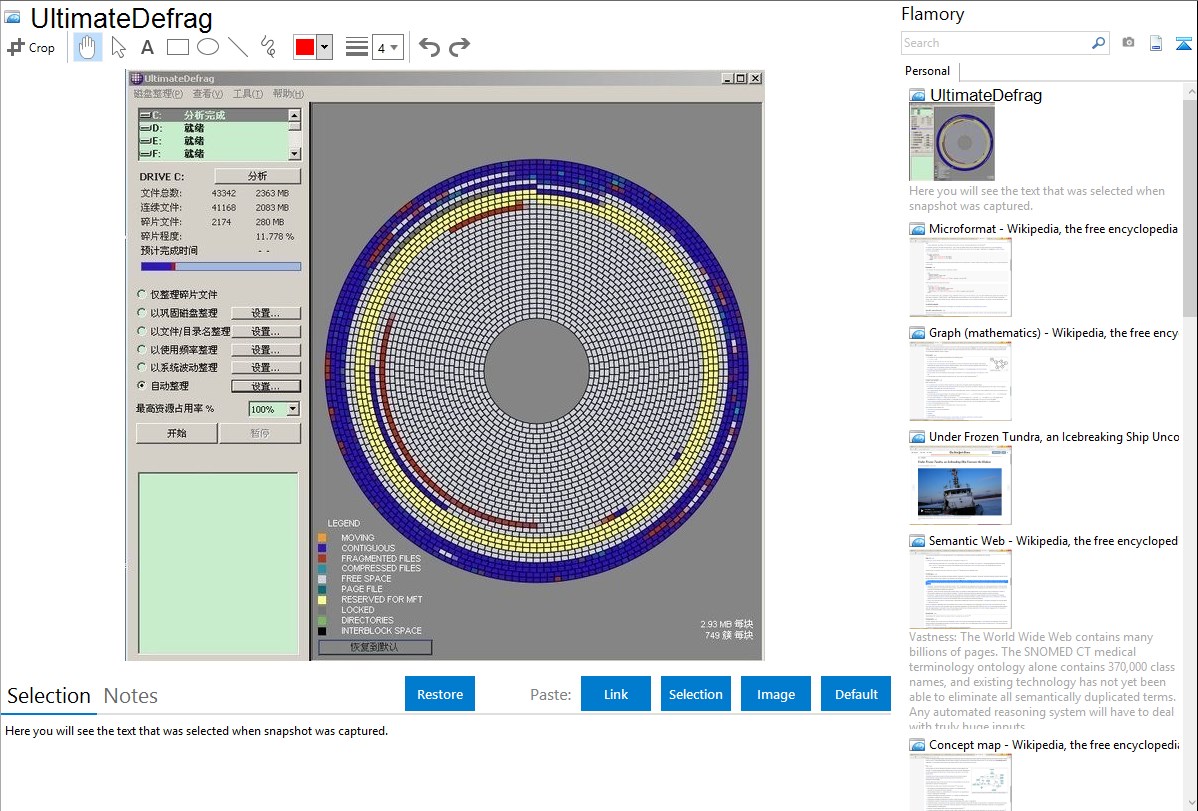Switch to the Notes tab
This screenshot has height=811, width=1198.
click(130, 696)
